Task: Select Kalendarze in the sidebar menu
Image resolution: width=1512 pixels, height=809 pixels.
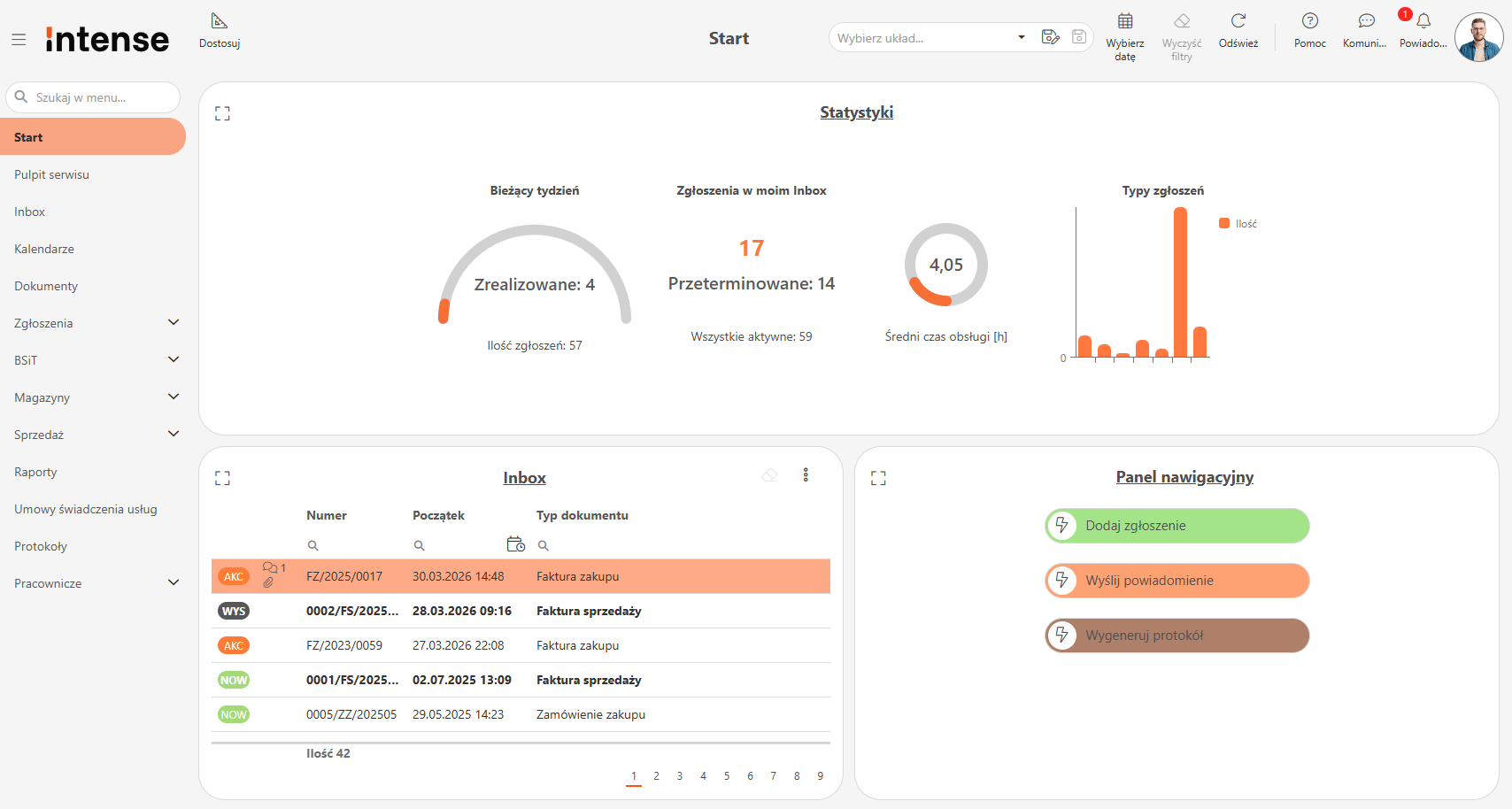Action: click(x=44, y=250)
